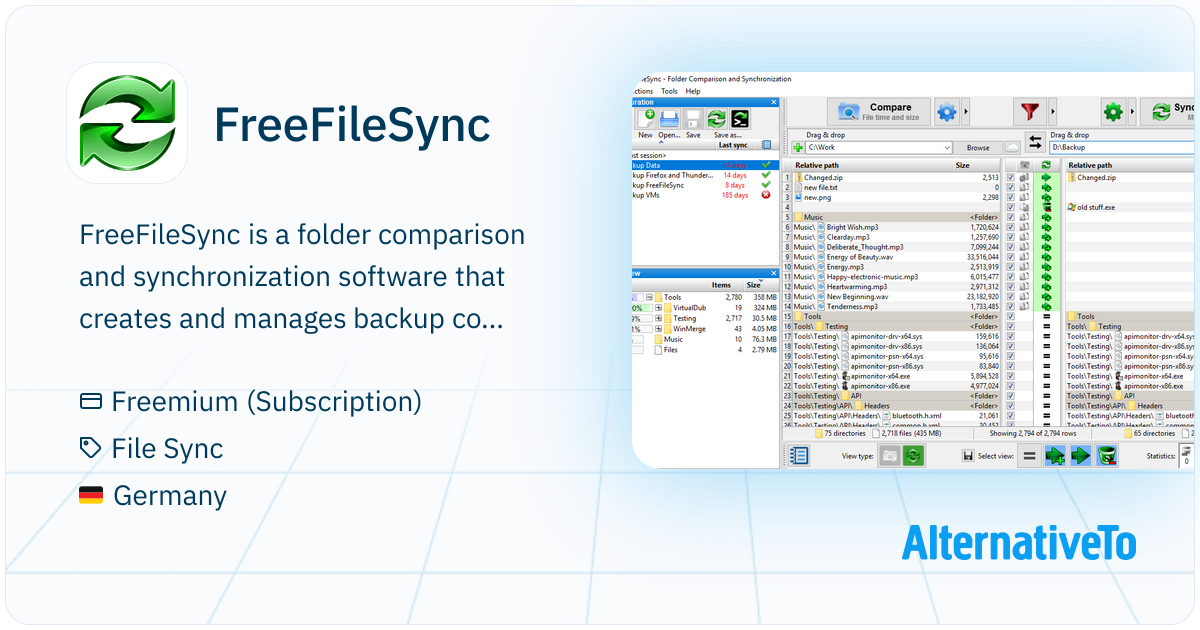Sort Overview by Size column
This screenshot has height=630, width=1200.
[753, 285]
